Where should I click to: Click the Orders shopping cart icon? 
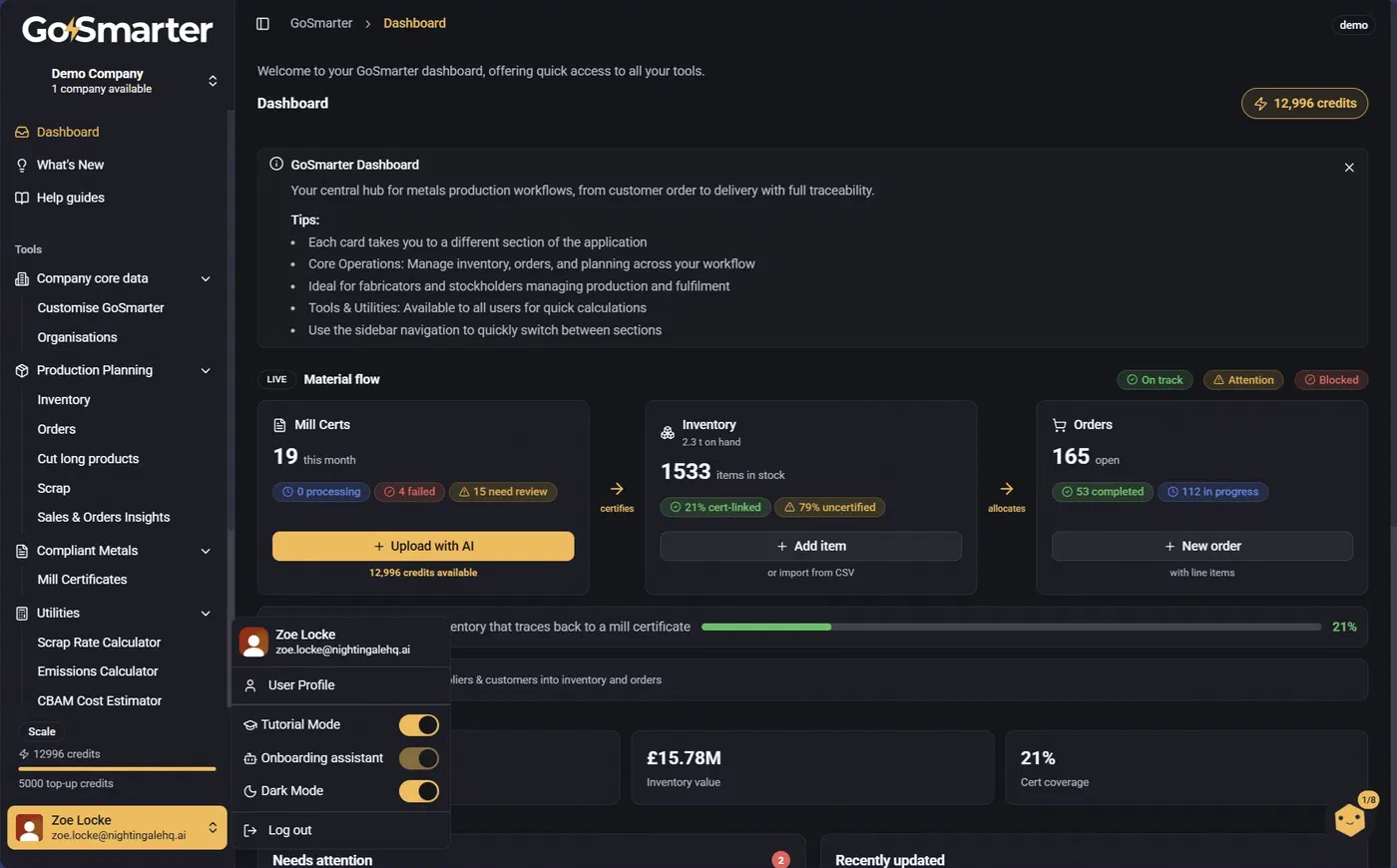1059,425
